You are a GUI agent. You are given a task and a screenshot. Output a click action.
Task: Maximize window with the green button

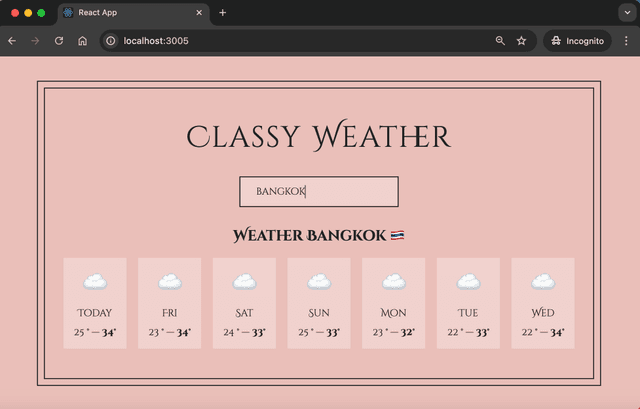click(x=41, y=13)
